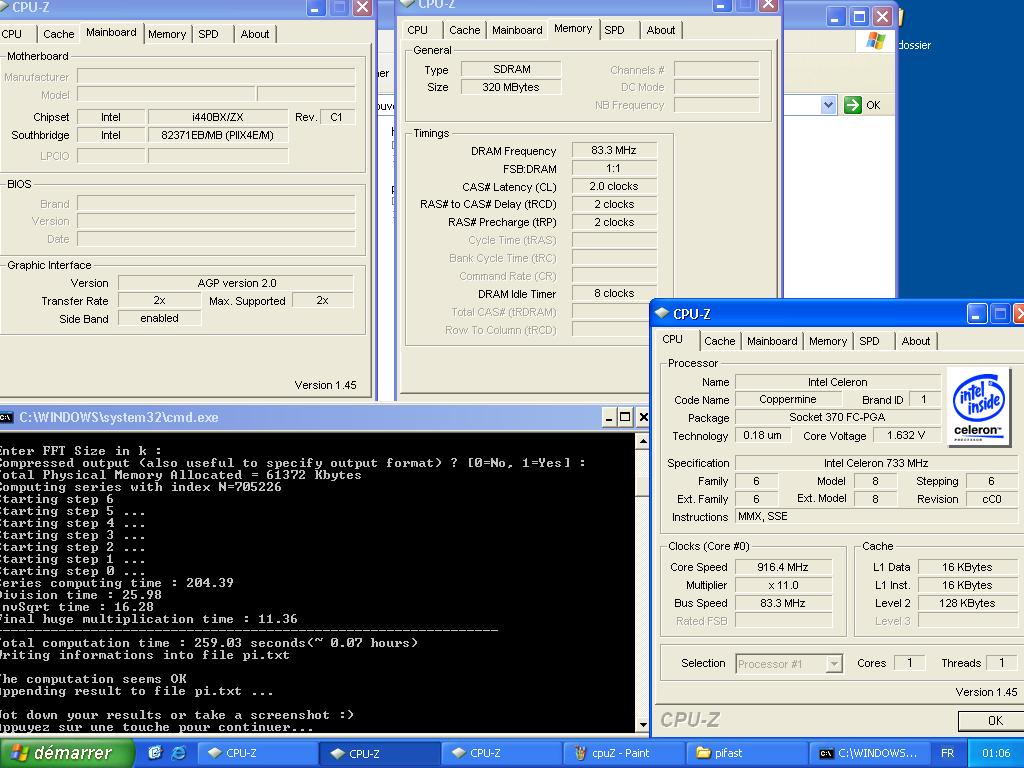The width and height of the screenshot is (1024, 768).
Task: Select the Cache tab in the mainboard CPU-Z window
Action: pyautogui.click(x=58, y=34)
